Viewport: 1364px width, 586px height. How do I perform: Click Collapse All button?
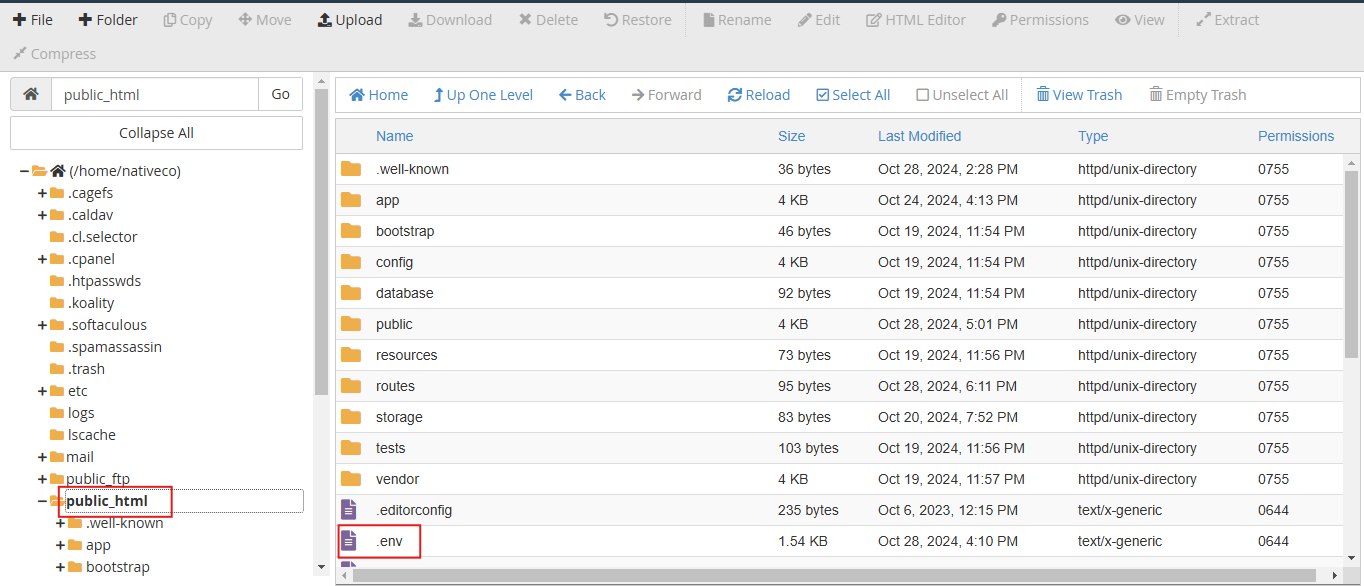click(156, 133)
